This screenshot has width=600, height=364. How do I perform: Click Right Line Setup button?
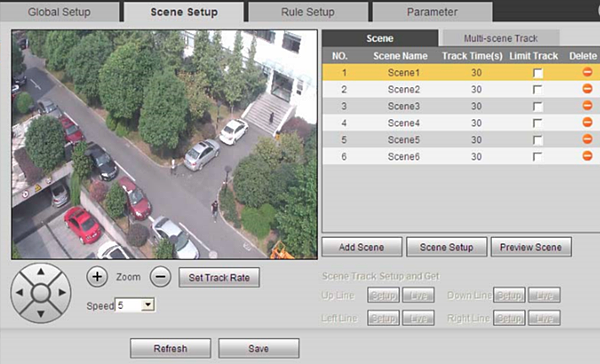509,318
